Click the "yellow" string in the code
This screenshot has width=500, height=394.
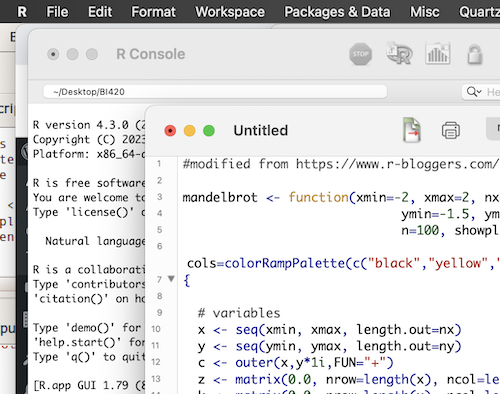click(x=458, y=263)
